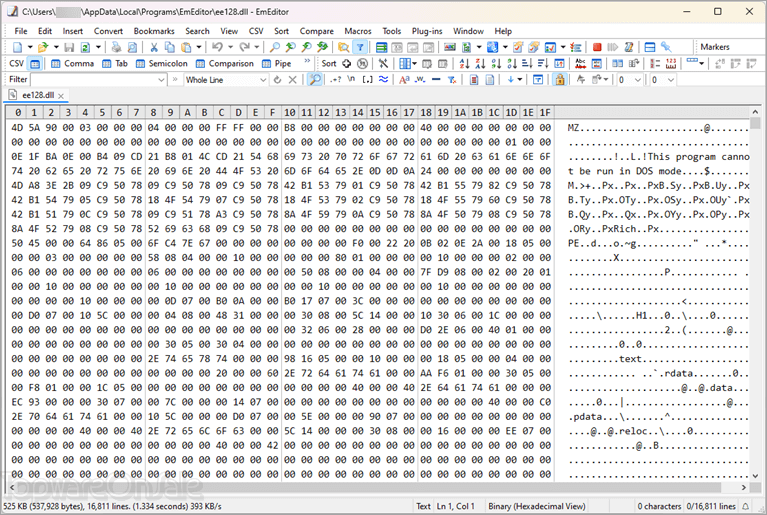
Task: Click the Find in Files folder icon
Action: tap(343, 47)
